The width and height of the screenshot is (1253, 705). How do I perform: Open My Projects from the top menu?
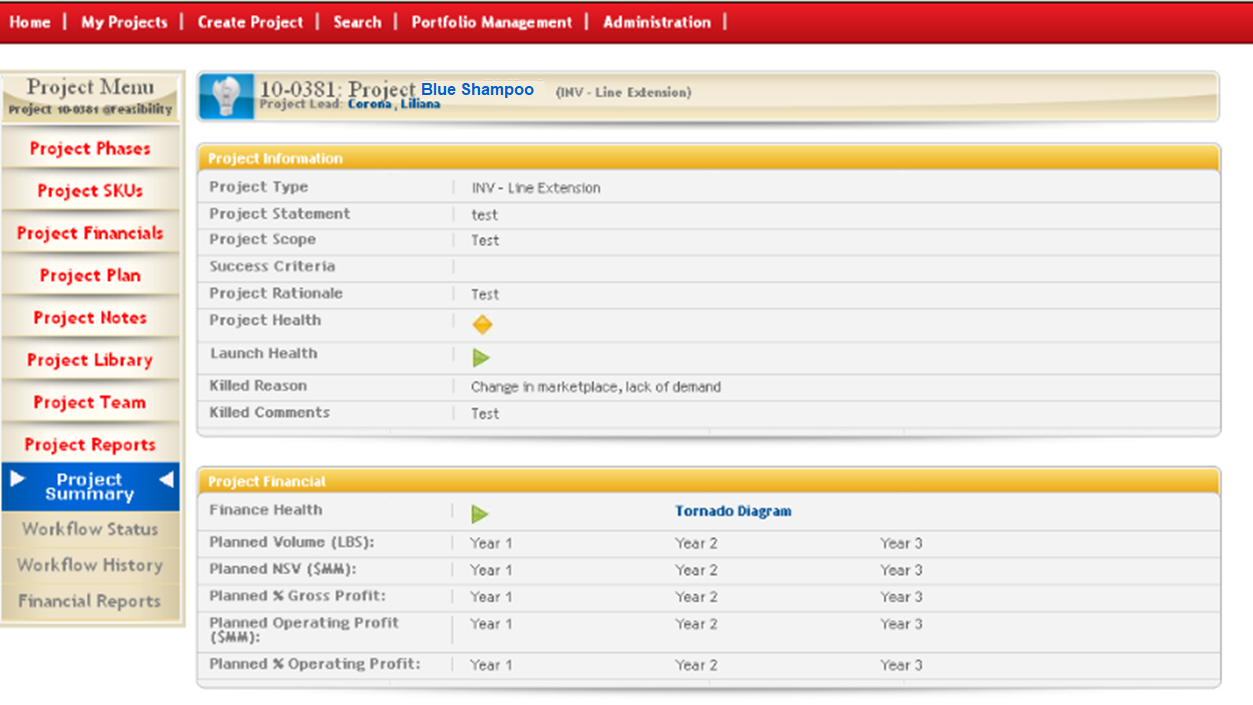tap(124, 22)
